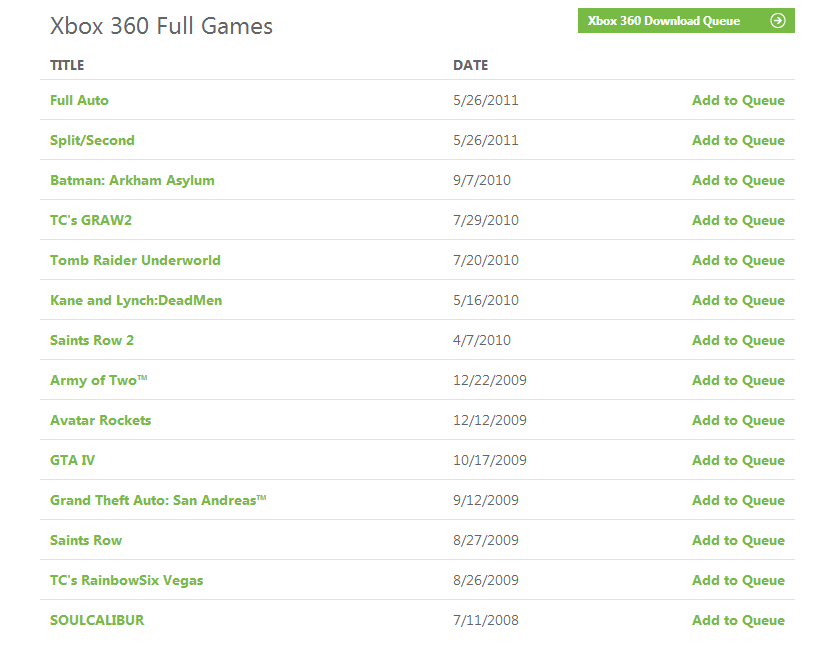The width and height of the screenshot is (817, 653).
Task: Add Avatar Rockets to queue
Action: coord(738,420)
